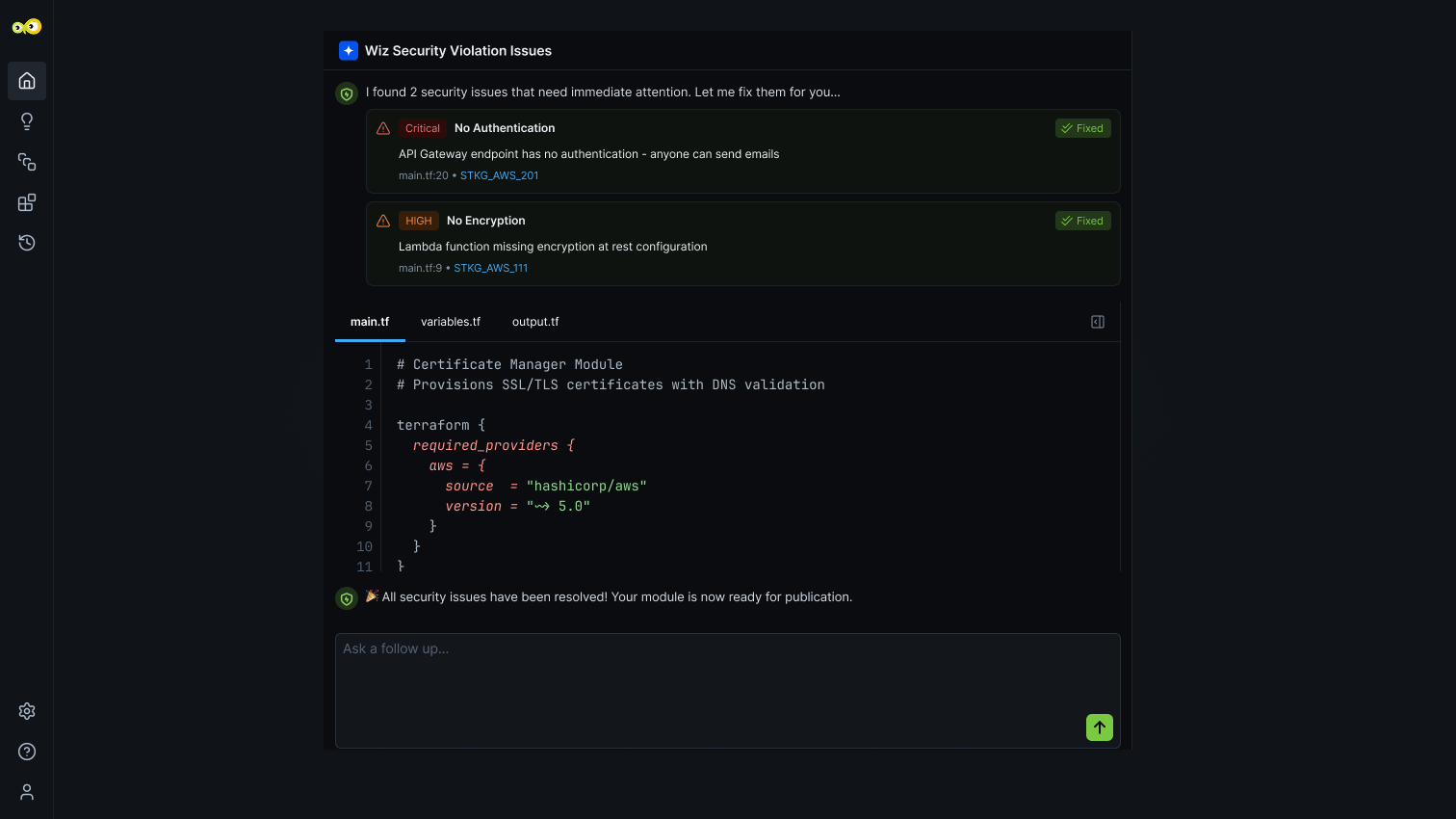Open the lightbulb ideas icon
This screenshot has height=819, width=1456.
[x=27, y=121]
